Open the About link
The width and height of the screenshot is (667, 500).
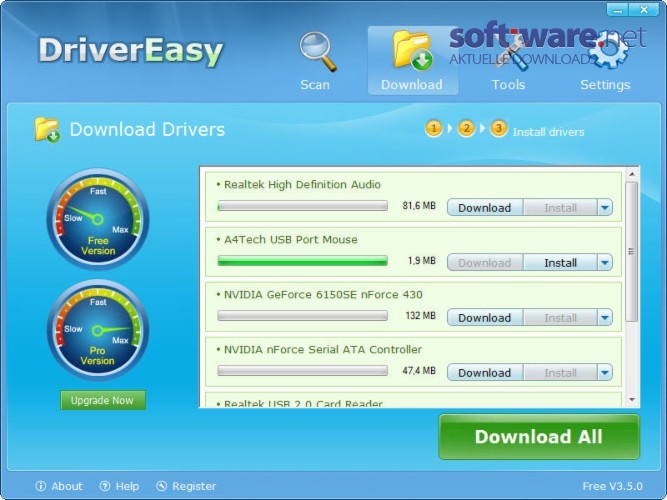pyautogui.click(x=67, y=486)
